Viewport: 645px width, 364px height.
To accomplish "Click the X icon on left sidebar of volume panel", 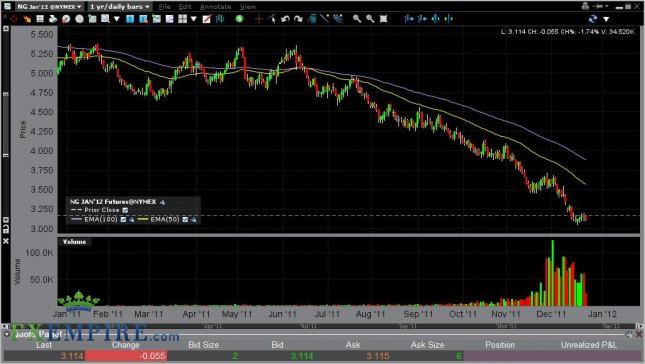I will pyautogui.click(x=6, y=241).
